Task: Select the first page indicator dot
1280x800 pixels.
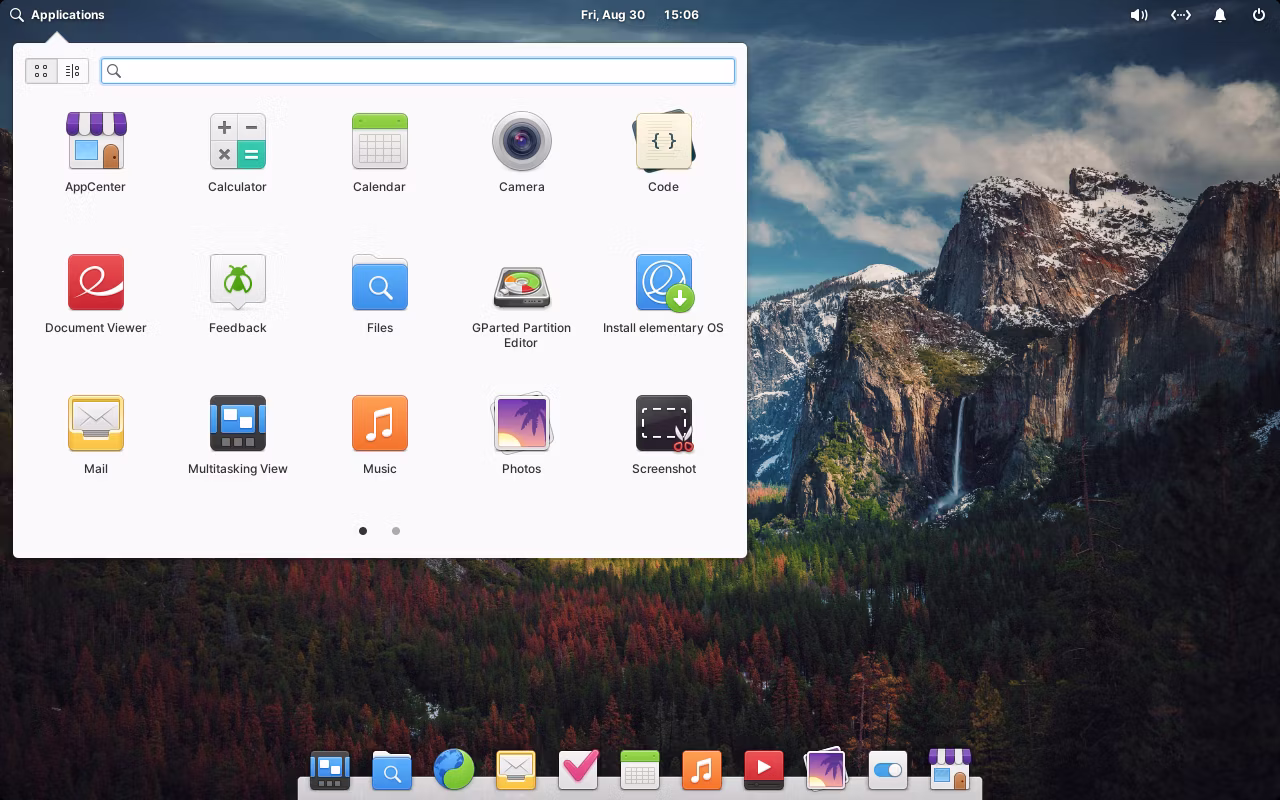Action: (x=363, y=531)
